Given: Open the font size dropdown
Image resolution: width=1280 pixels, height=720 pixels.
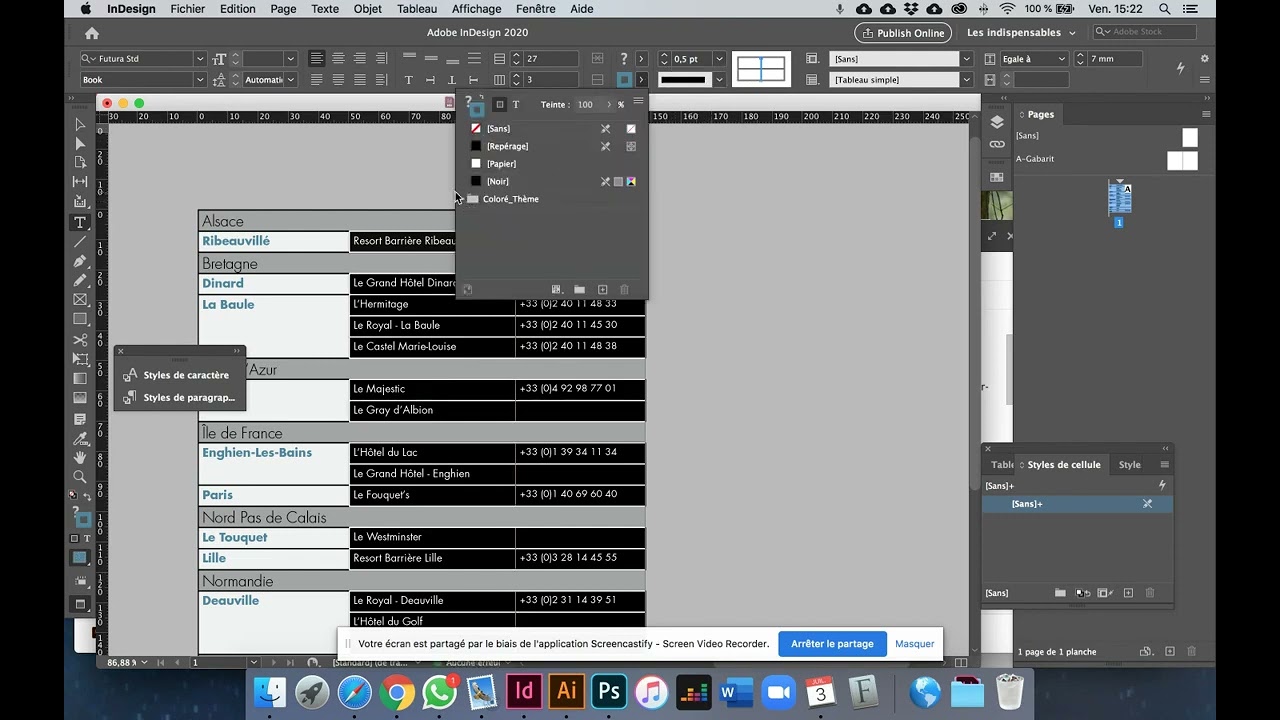Looking at the screenshot, I should tap(290, 59).
